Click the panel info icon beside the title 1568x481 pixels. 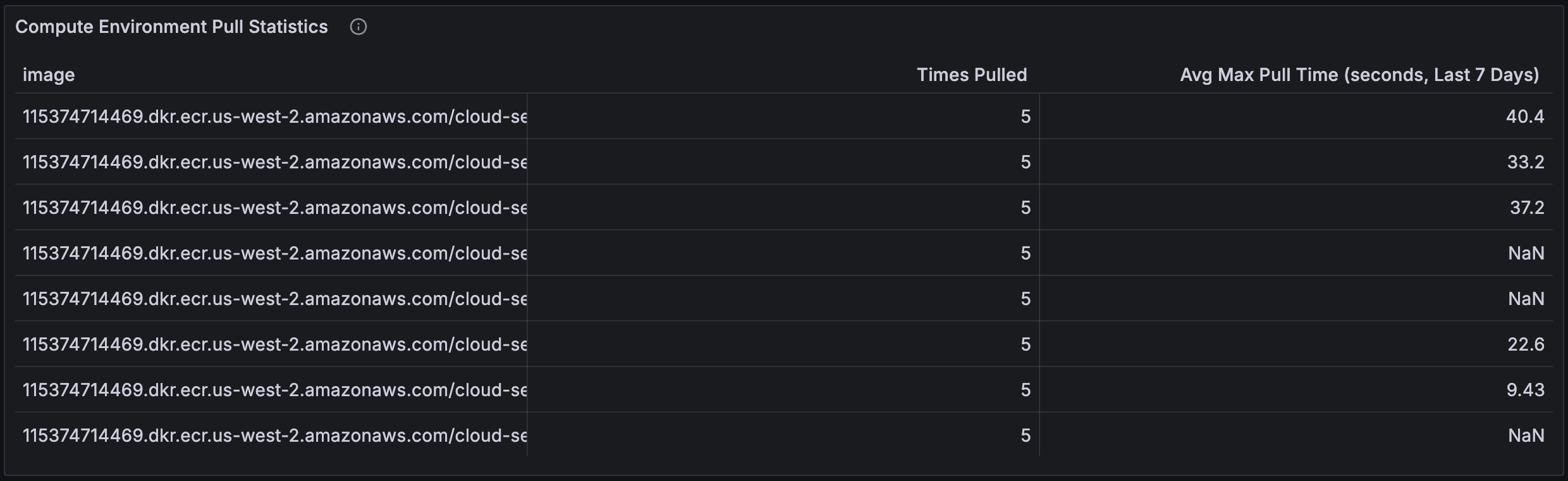pyautogui.click(x=358, y=27)
